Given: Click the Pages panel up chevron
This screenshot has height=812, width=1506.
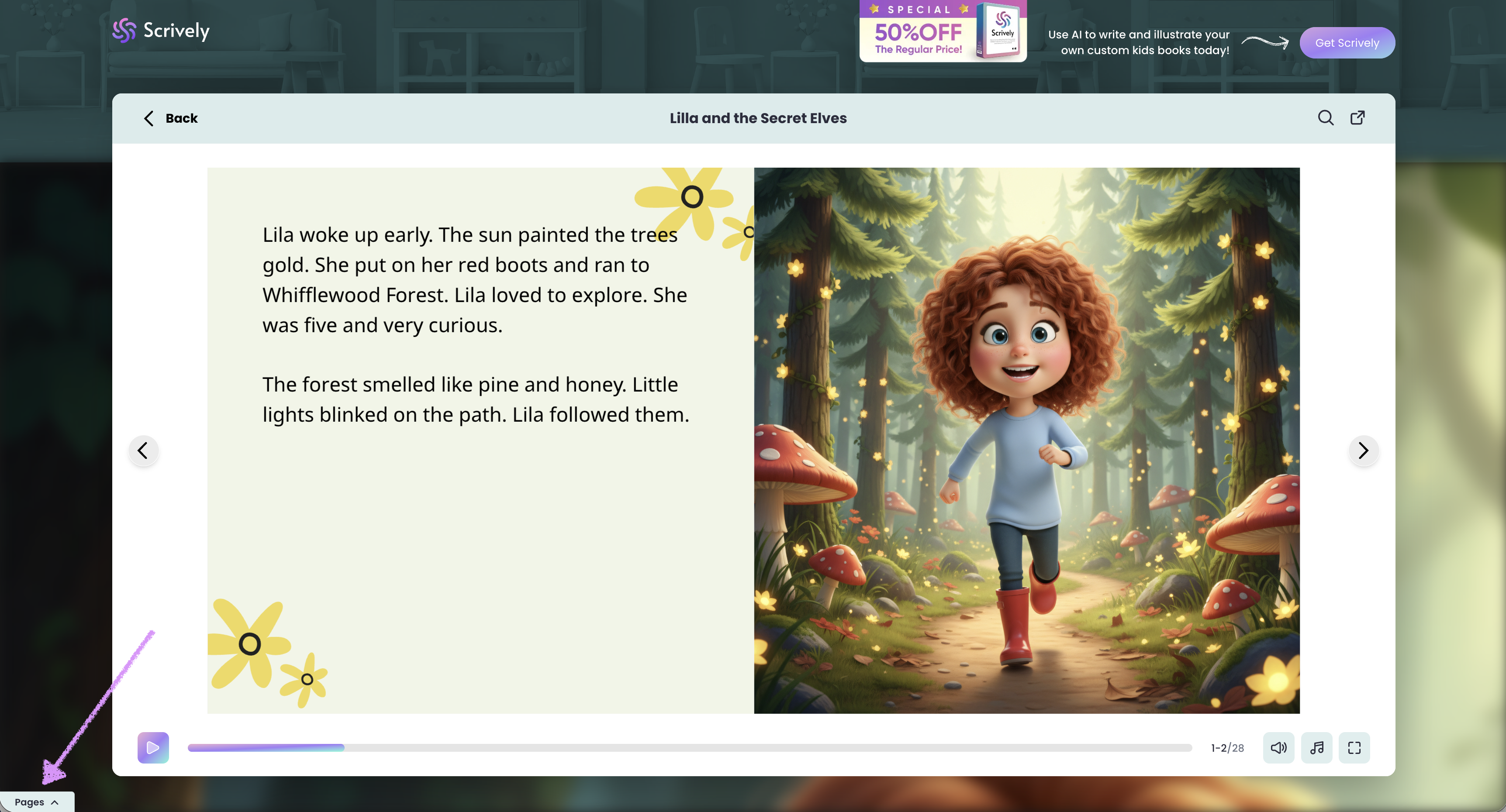Looking at the screenshot, I should pos(55,802).
